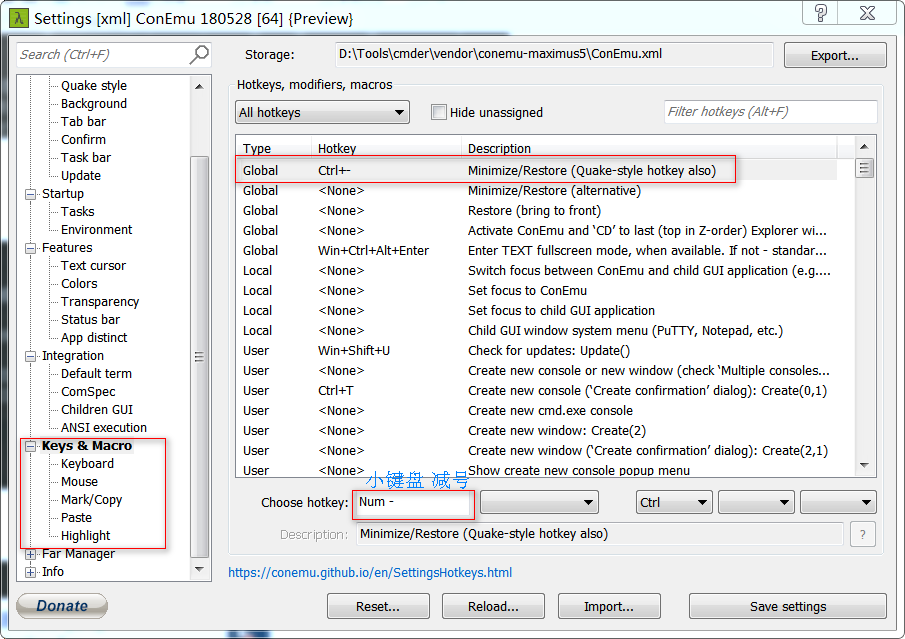
Task: Click the hotkey list scroll down arrow
Action: click(864, 465)
